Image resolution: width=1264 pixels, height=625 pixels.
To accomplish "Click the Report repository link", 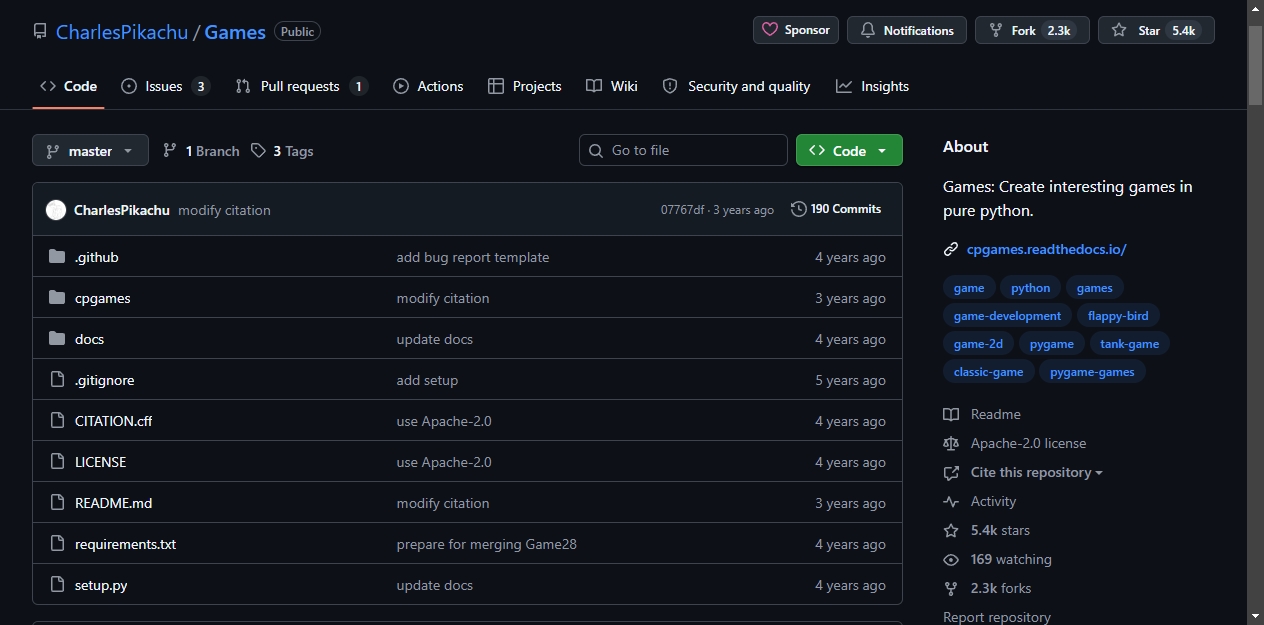I will coord(996,617).
